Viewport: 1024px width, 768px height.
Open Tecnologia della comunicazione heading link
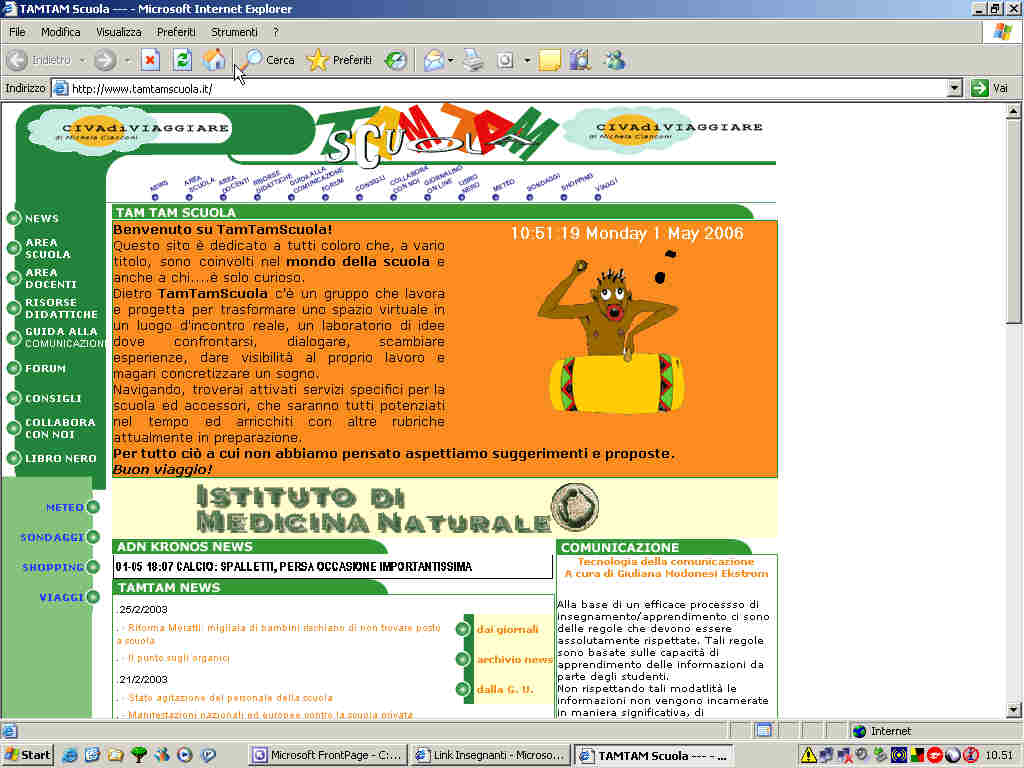click(665, 561)
